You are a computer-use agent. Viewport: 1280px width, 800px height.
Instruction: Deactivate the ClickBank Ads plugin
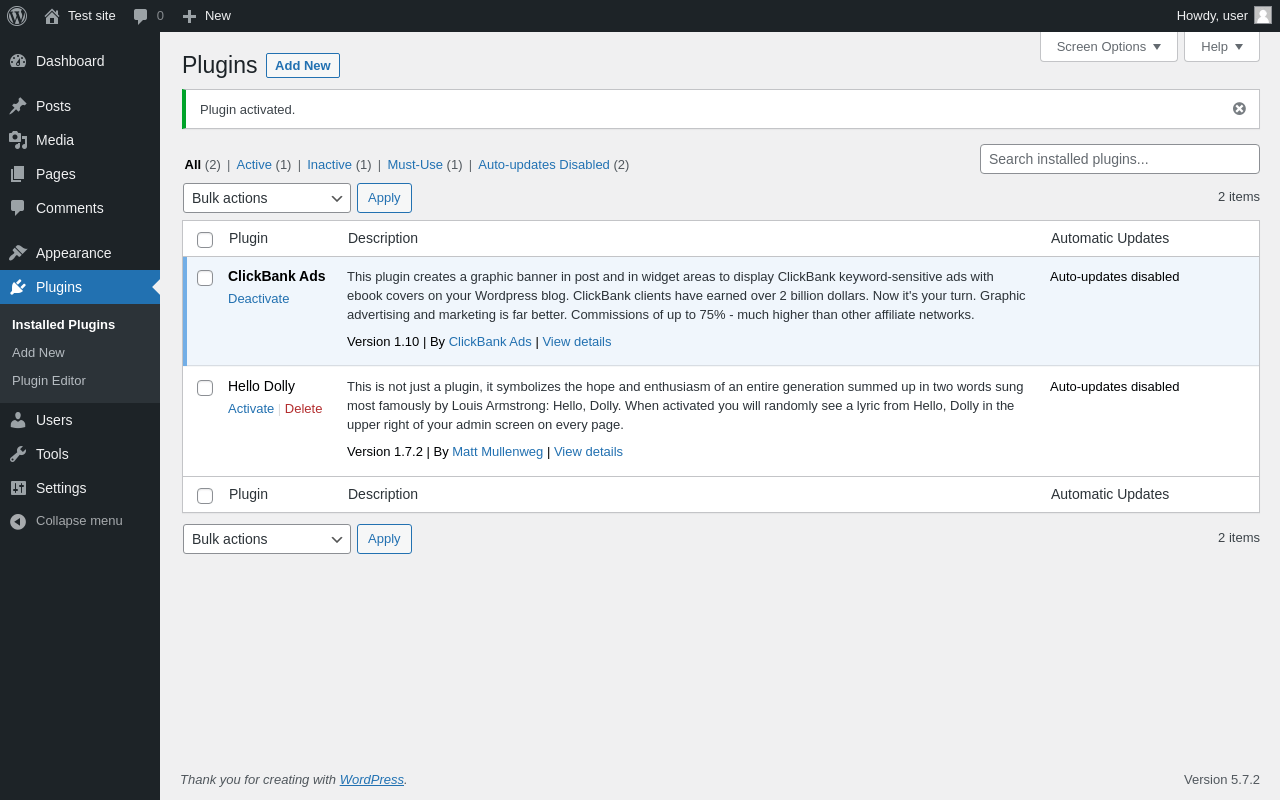(258, 299)
